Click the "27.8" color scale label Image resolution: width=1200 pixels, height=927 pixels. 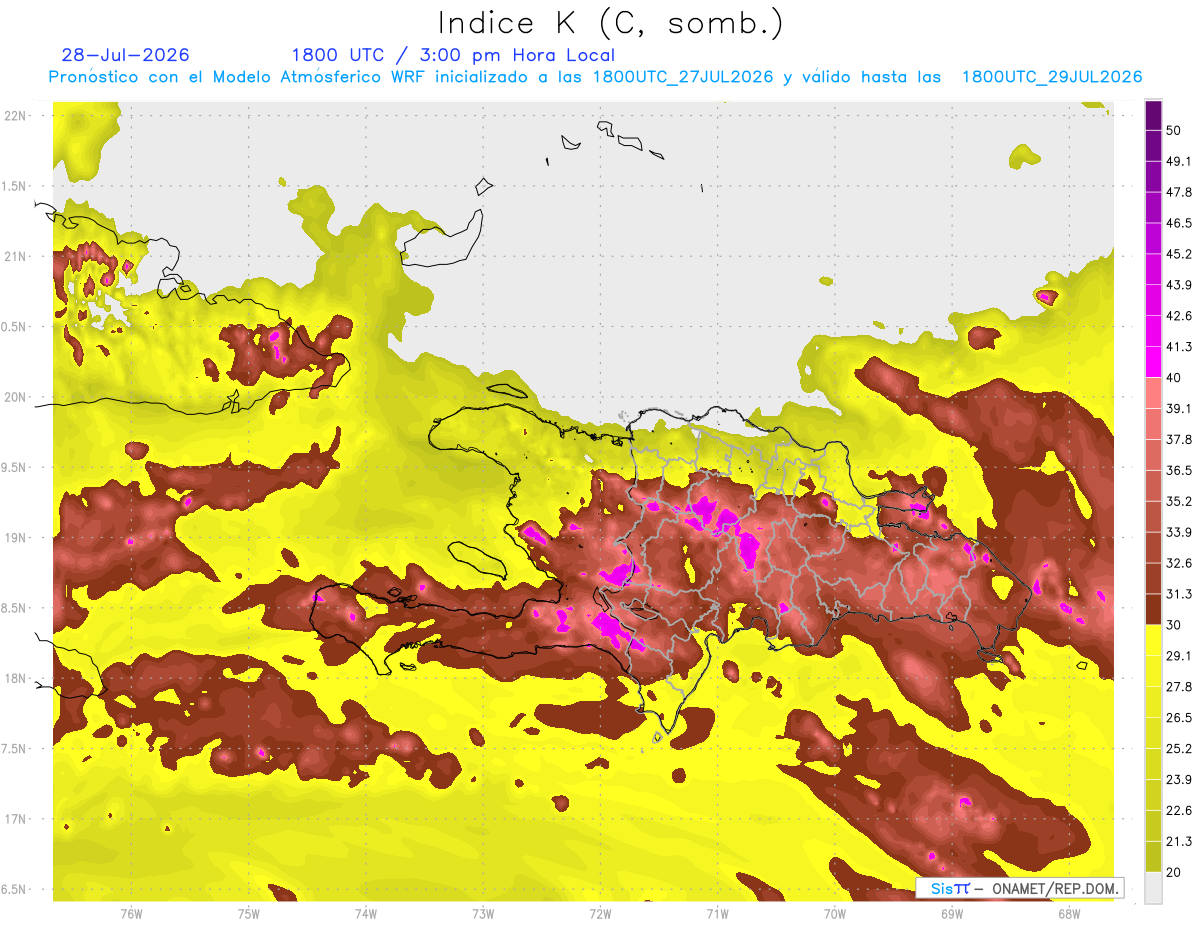coord(1179,687)
